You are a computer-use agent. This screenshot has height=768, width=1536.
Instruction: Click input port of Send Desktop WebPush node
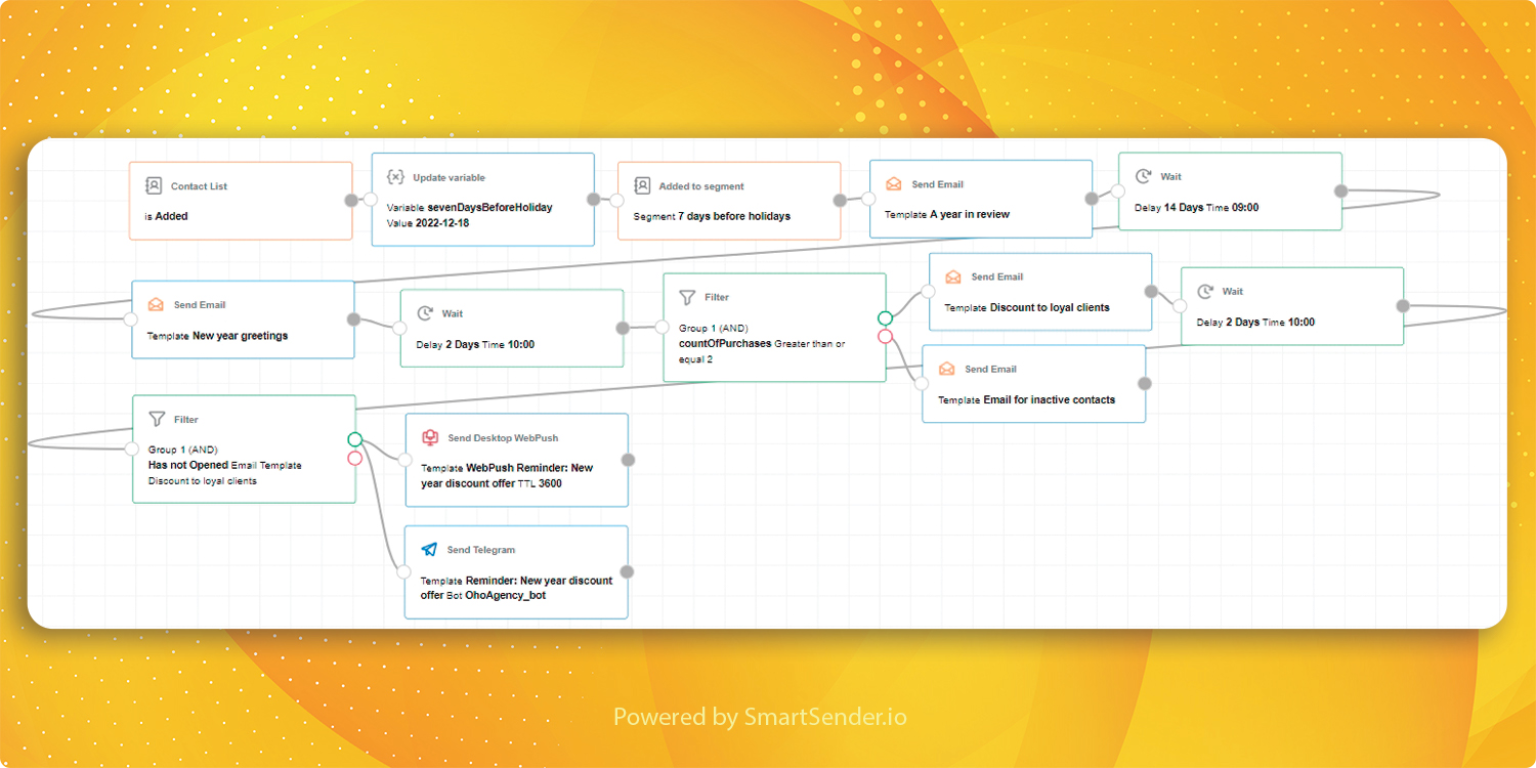click(x=404, y=460)
